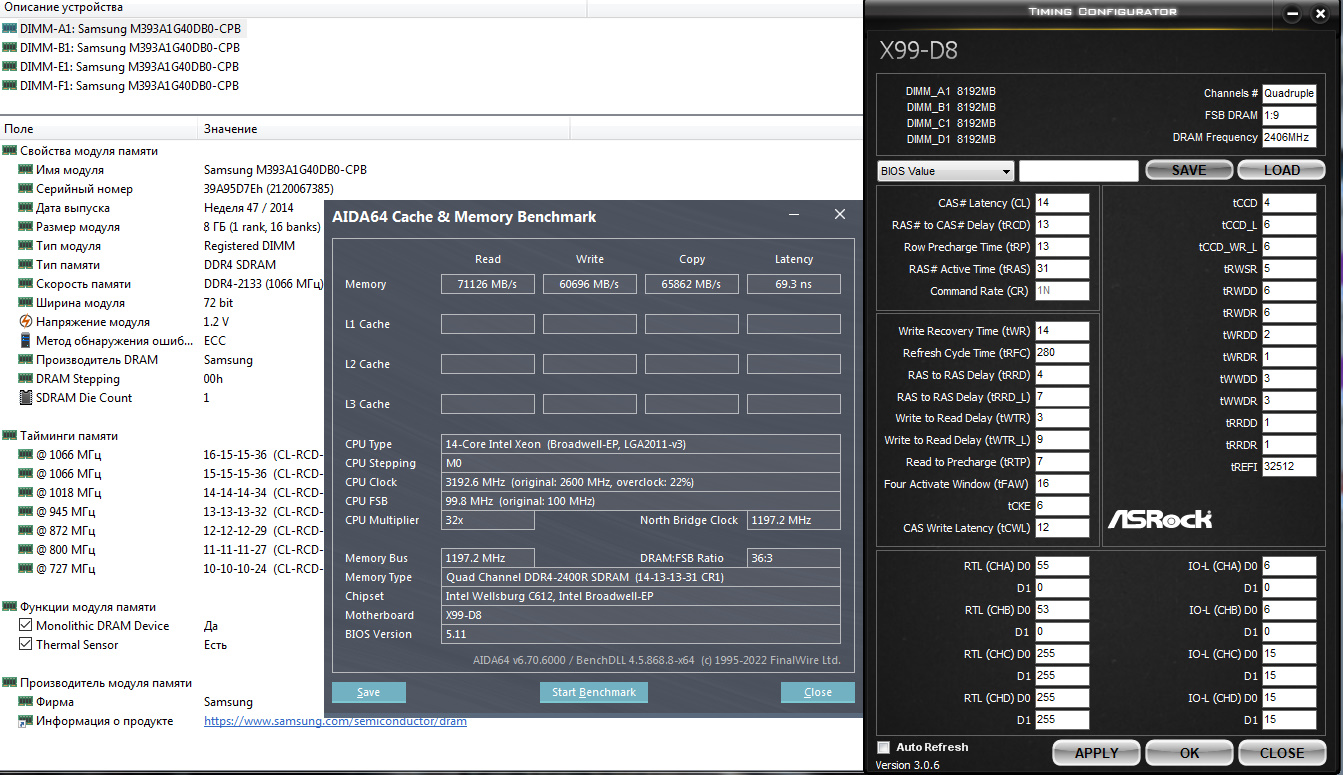The height and width of the screenshot is (775, 1343).
Task: Click the icon beside Ширина модуля
Action: (x=26, y=303)
